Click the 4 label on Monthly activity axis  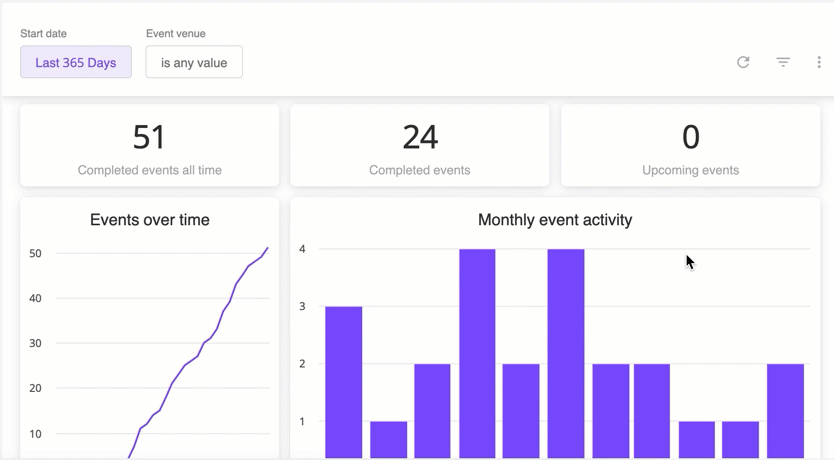[x=302, y=249]
